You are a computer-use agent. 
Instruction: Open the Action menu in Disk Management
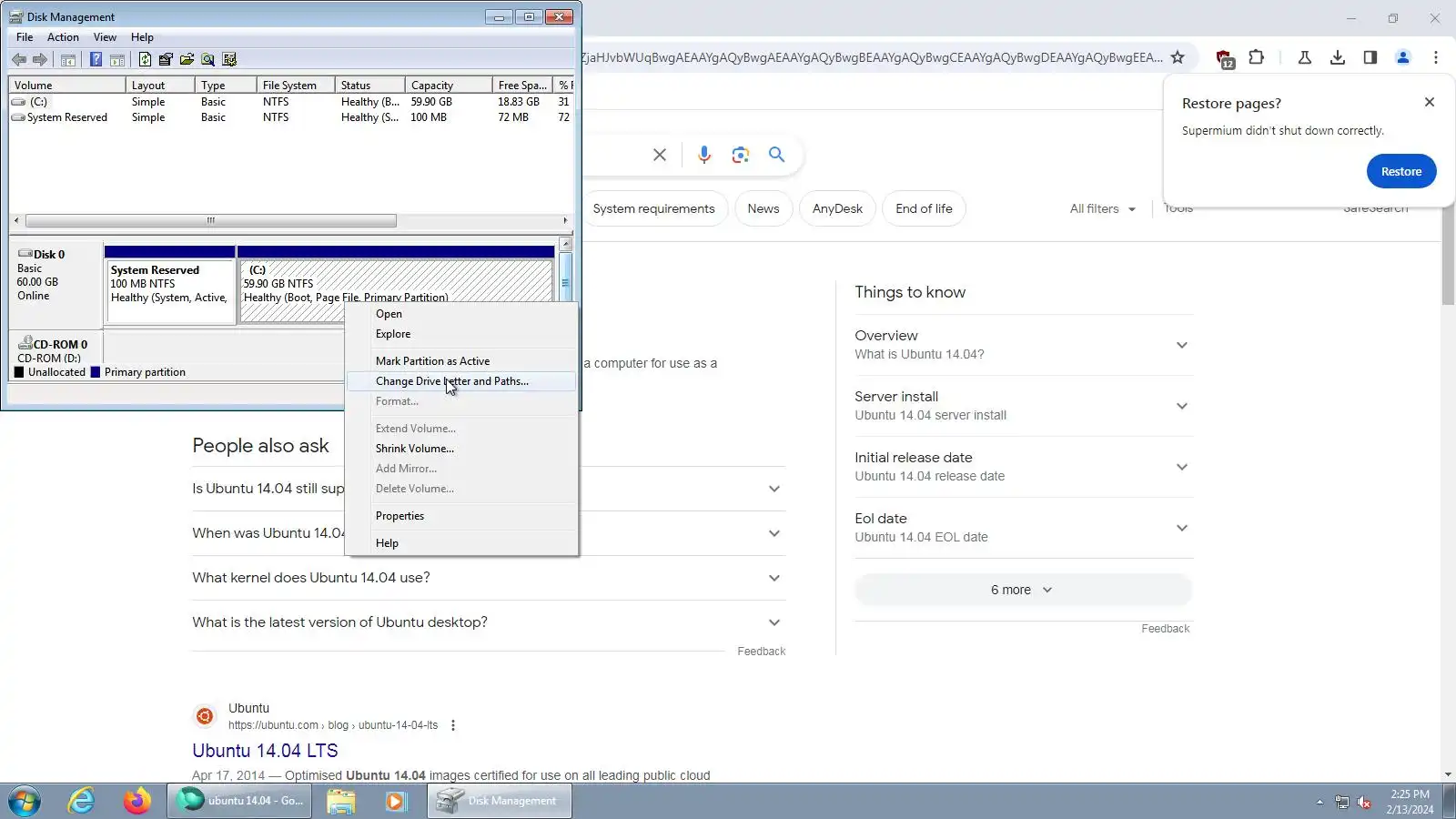coord(63,37)
